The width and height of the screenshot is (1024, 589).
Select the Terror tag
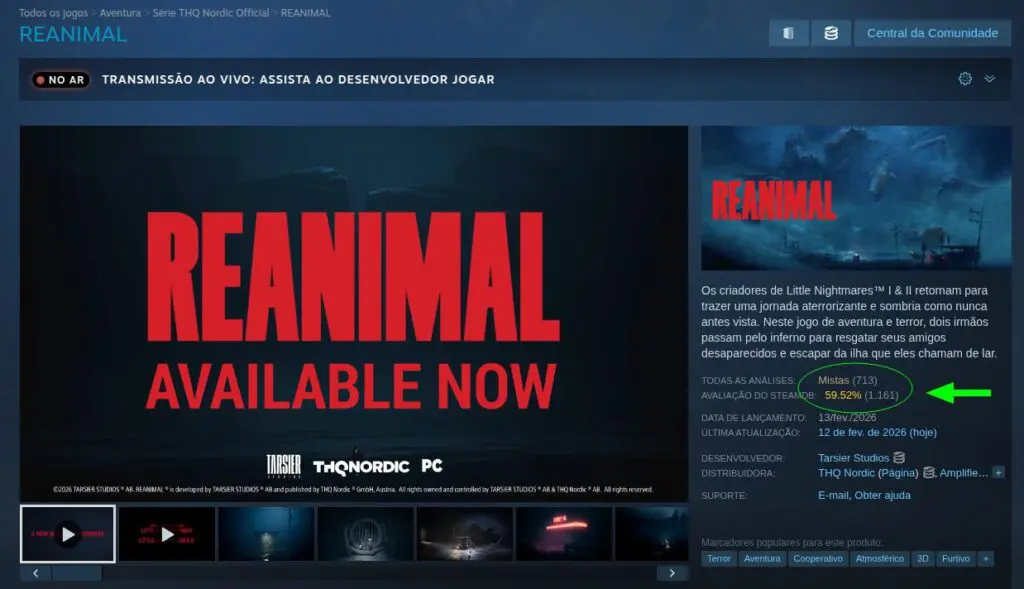[718, 559]
